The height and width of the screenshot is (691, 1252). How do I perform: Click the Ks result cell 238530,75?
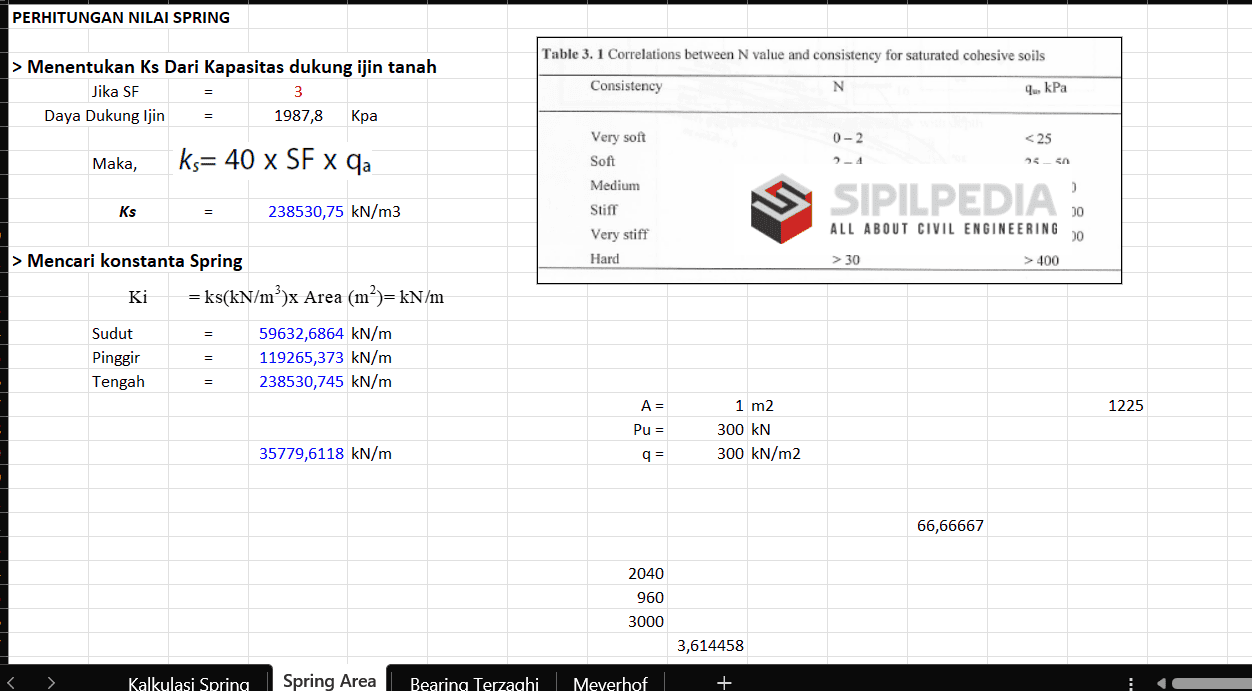coord(305,212)
